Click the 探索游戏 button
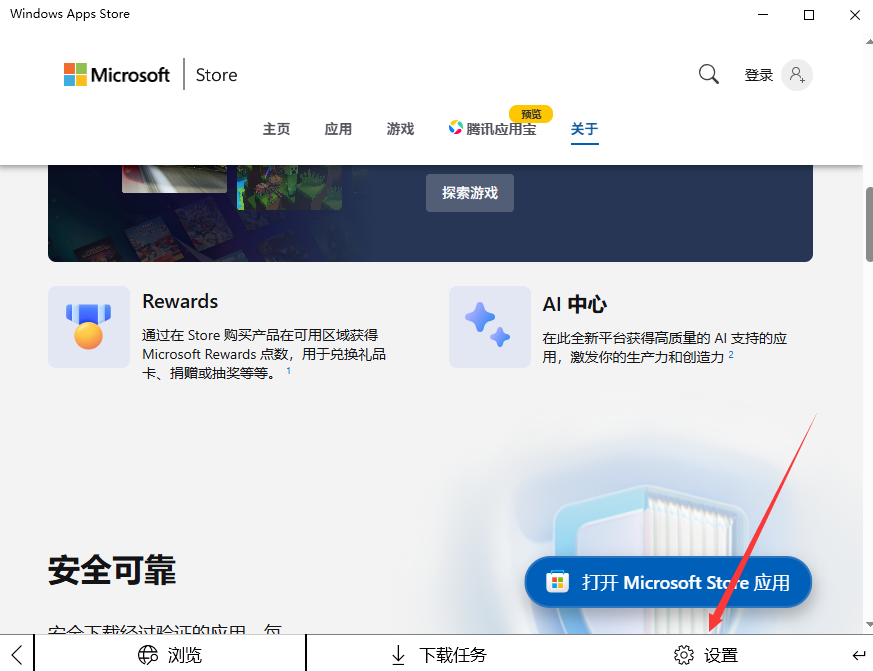Image resolution: width=873 pixels, height=671 pixels. (x=470, y=193)
